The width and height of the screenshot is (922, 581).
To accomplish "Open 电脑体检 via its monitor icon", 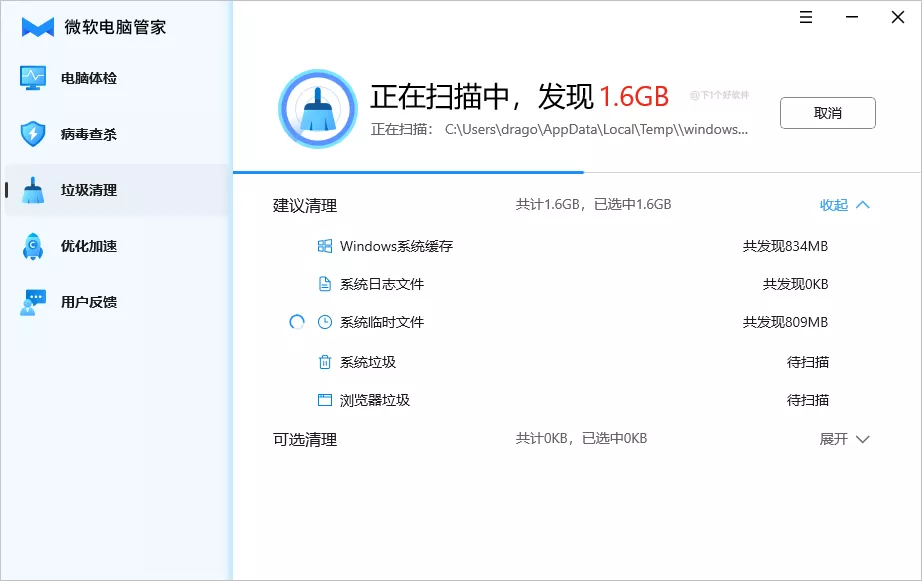I will pos(33,78).
